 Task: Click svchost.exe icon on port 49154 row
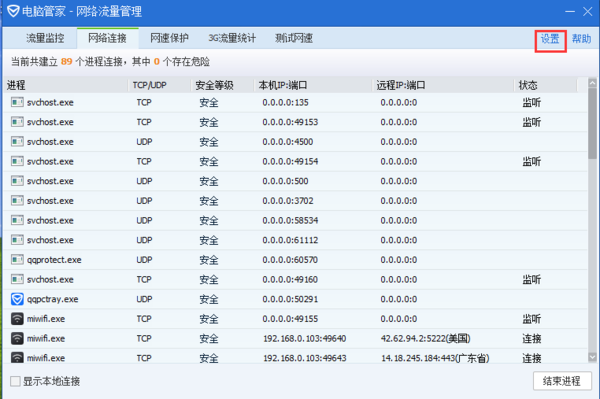[x=17, y=161]
